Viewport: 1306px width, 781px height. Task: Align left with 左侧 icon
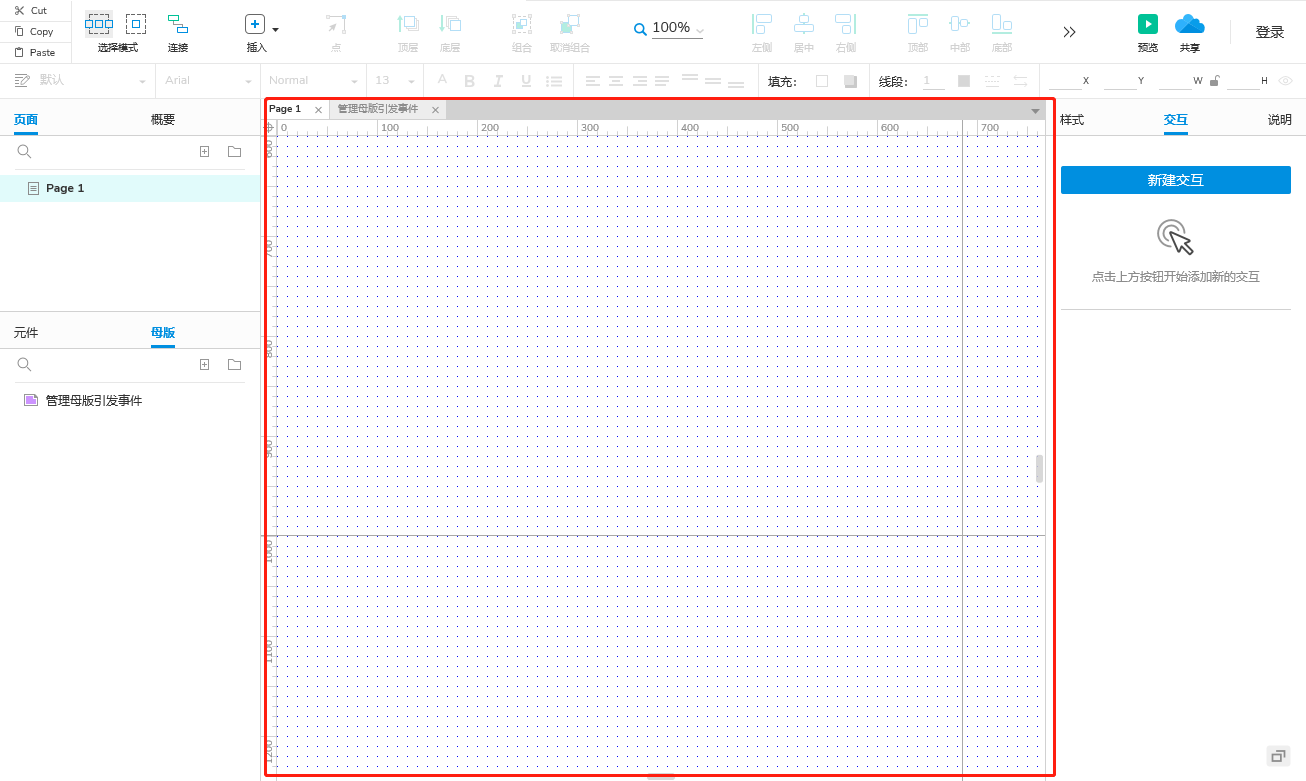762,24
